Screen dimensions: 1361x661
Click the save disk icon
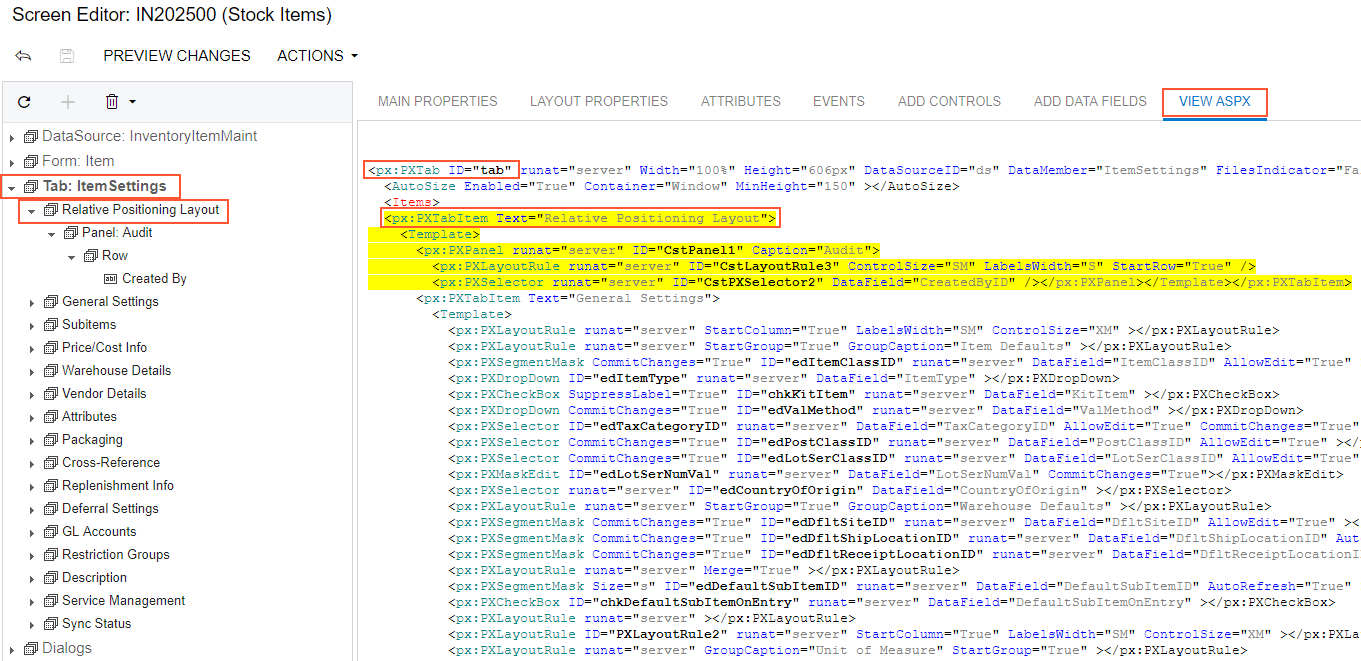coord(67,56)
